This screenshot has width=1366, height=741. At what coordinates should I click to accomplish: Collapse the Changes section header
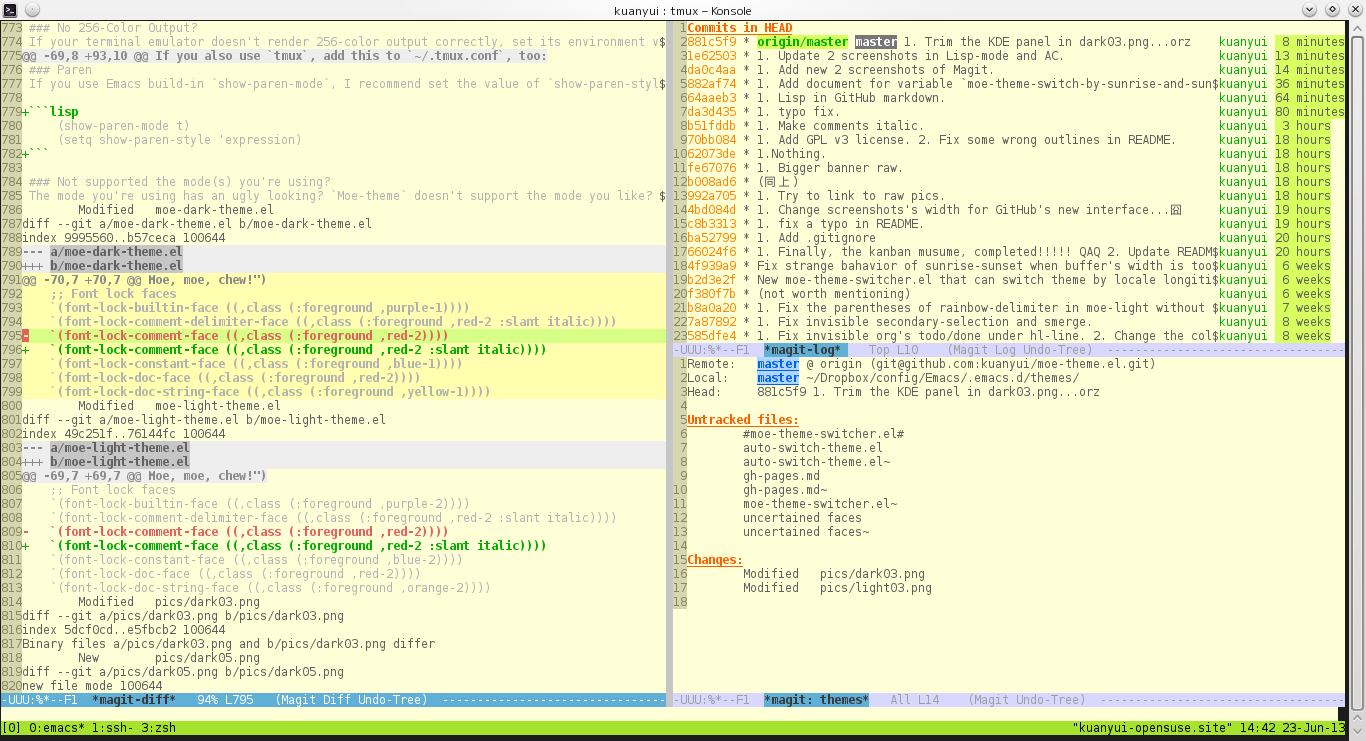(715, 560)
